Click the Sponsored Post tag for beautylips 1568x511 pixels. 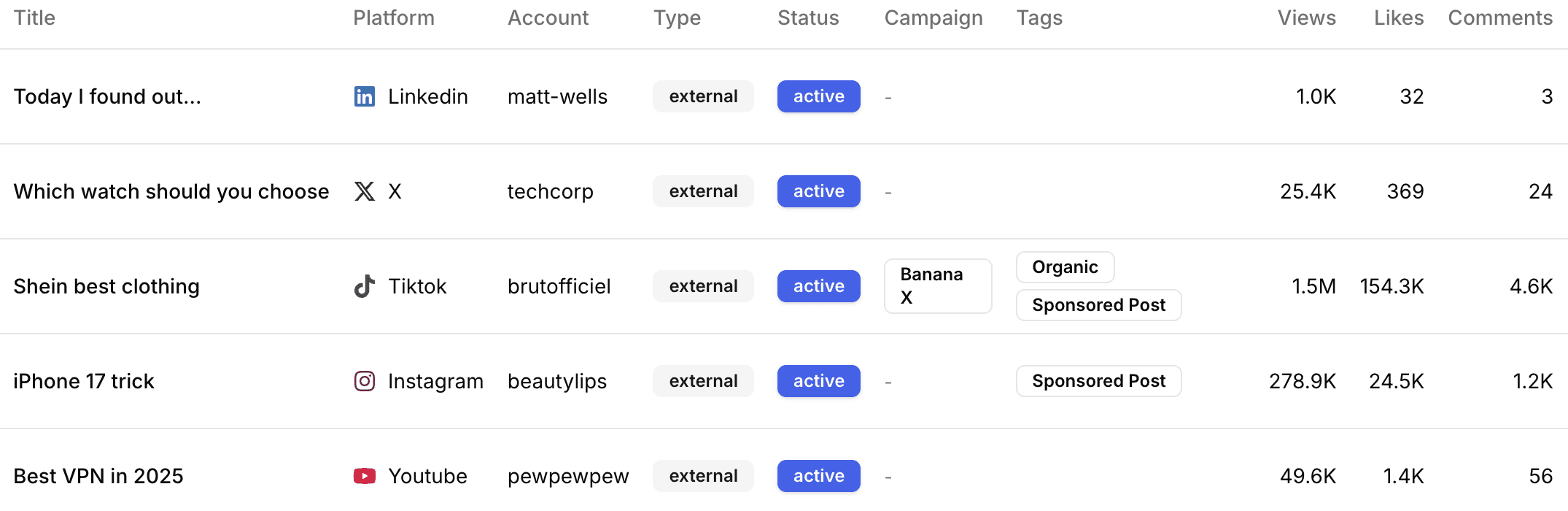click(1098, 380)
